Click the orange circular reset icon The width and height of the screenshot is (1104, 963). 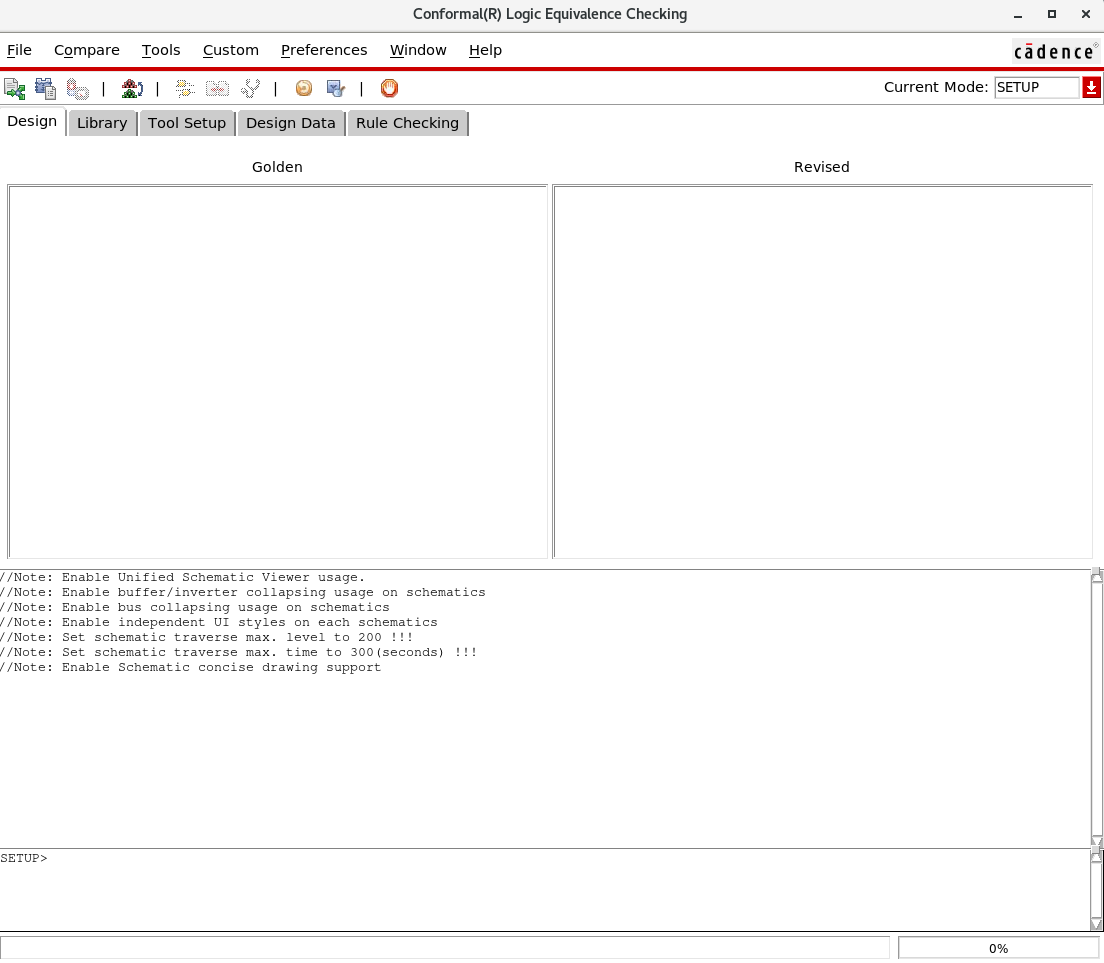[303, 88]
